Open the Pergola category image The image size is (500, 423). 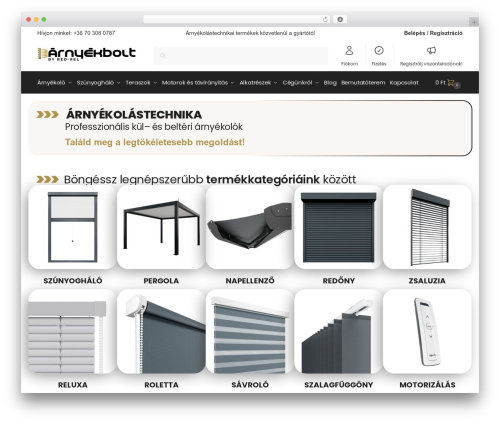161,227
